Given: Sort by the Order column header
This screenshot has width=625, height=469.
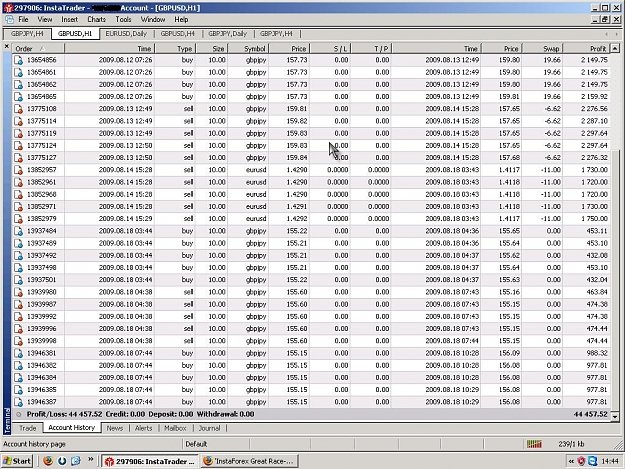Looking at the screenshot, I should point(38,49).
